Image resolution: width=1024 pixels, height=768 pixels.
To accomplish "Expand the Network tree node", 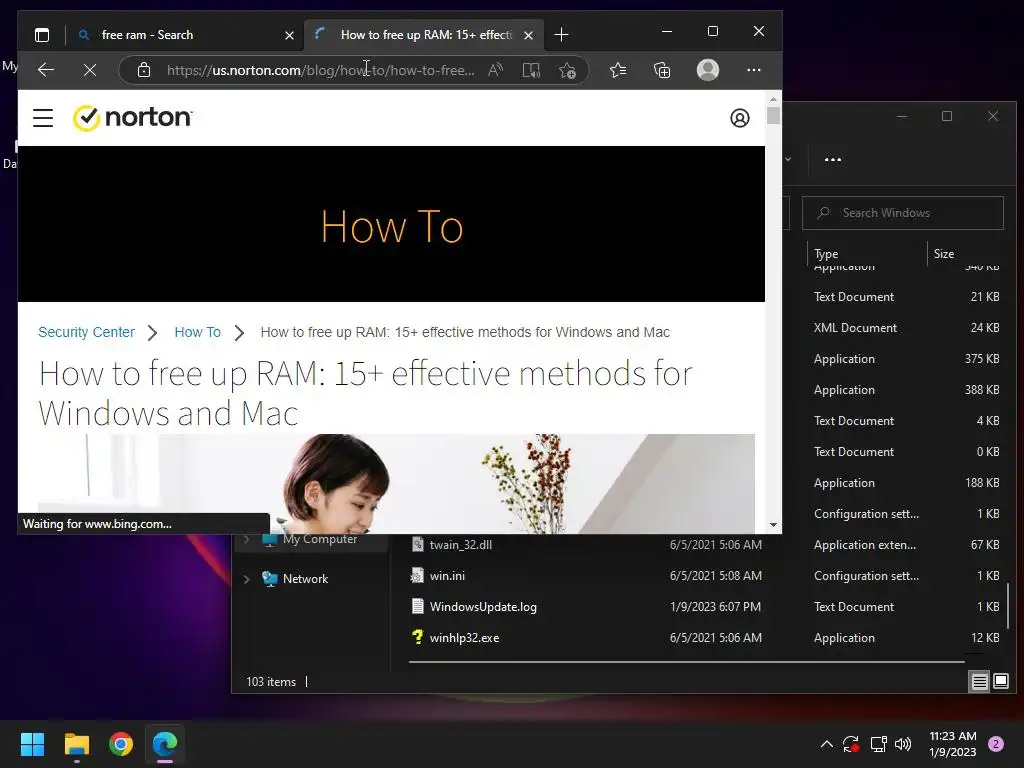I will [247, 579].
